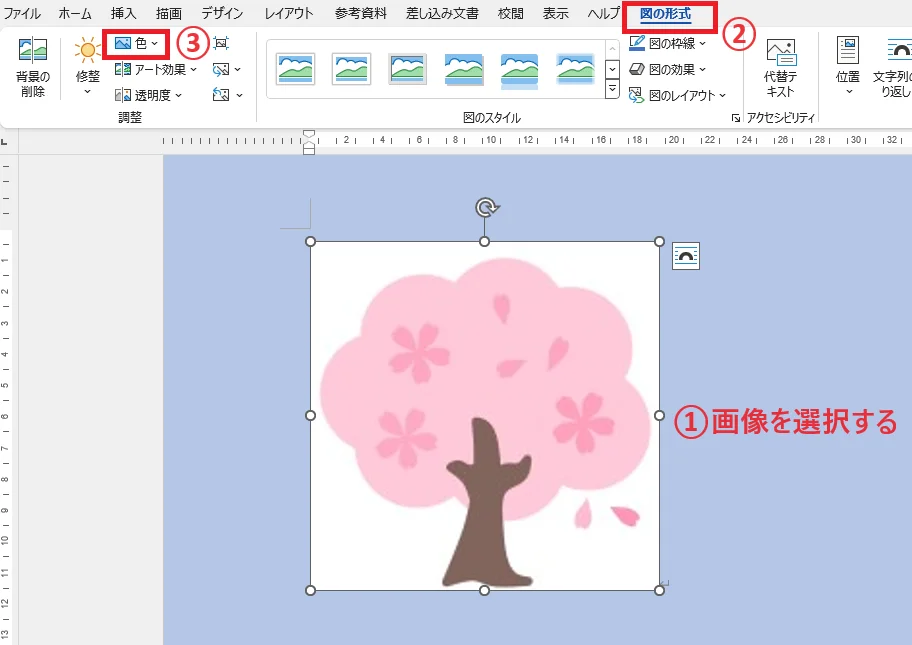Image resolution: width=912 pixels, height=645 pixels.
Task: Click the 図の枠線 pen icon
Action: [637, 44]
